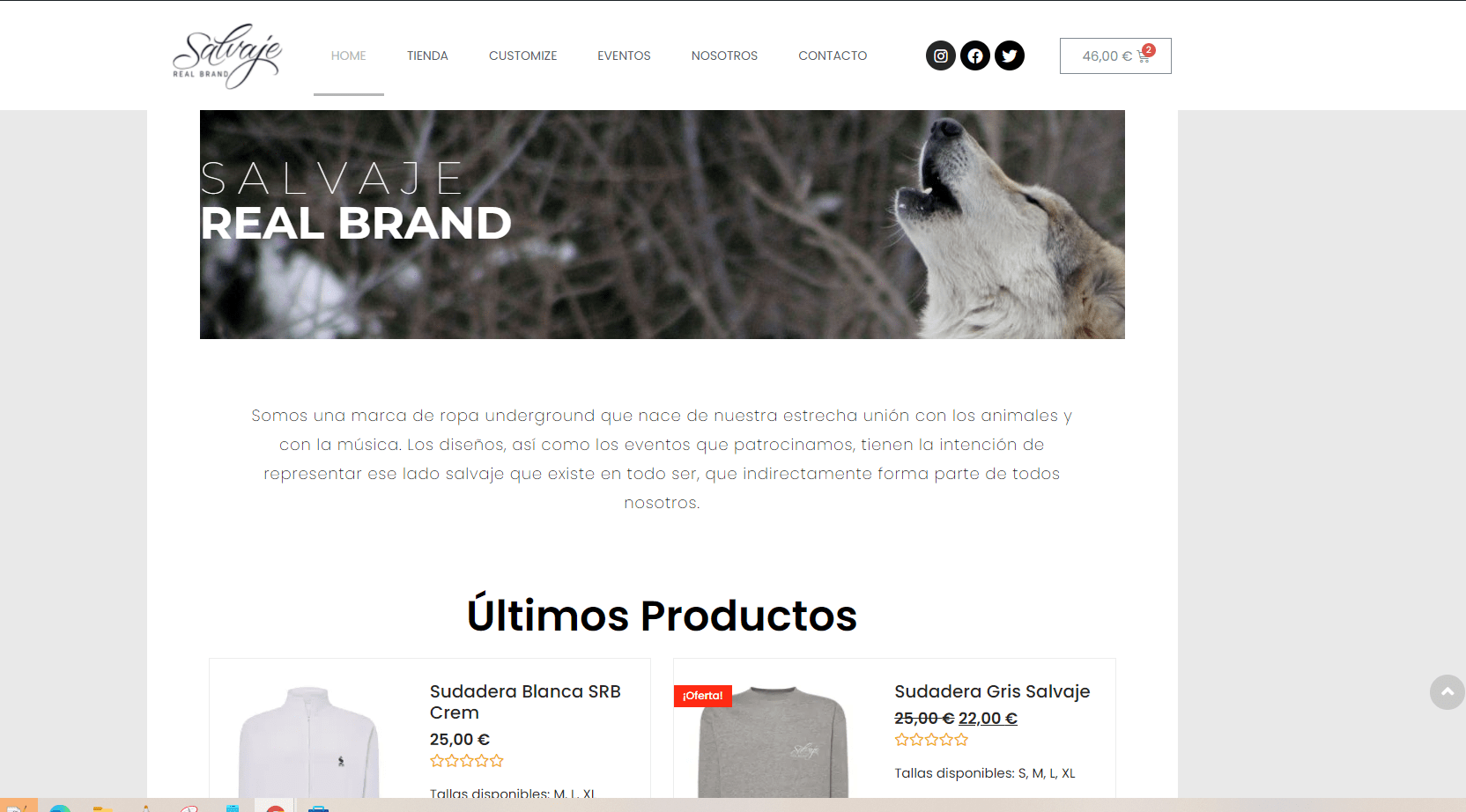This screenshot has height=812, width=1466.
Task: Open the EVENTOS menu item
Action: (x=624, y=55)
